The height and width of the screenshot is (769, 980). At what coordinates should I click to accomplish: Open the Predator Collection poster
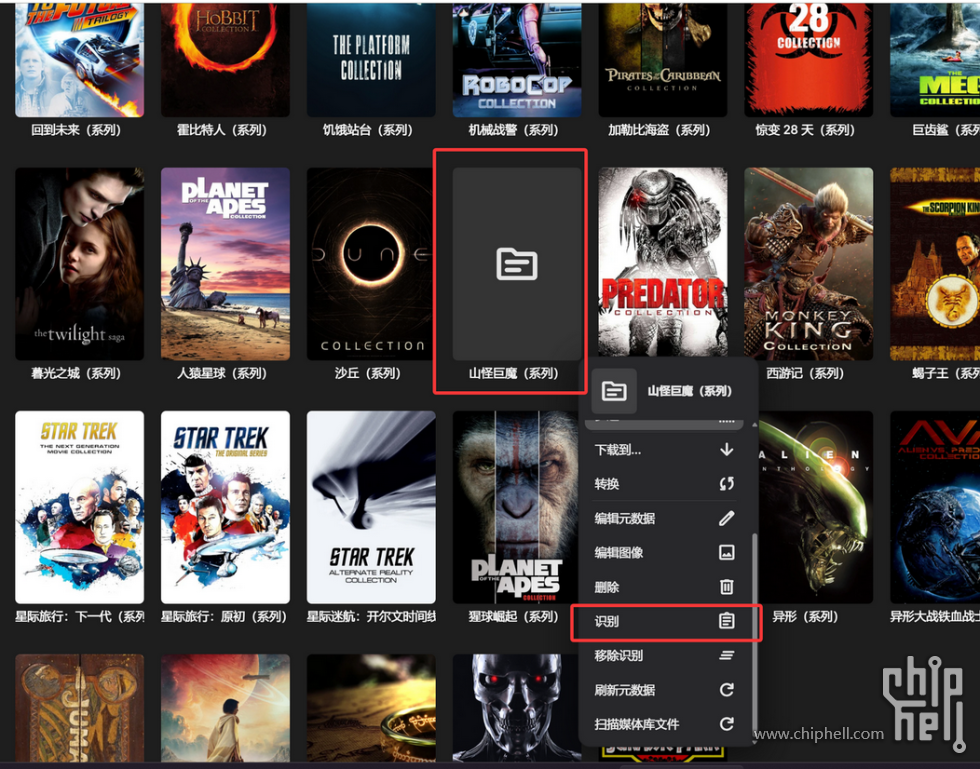[662, 262]
